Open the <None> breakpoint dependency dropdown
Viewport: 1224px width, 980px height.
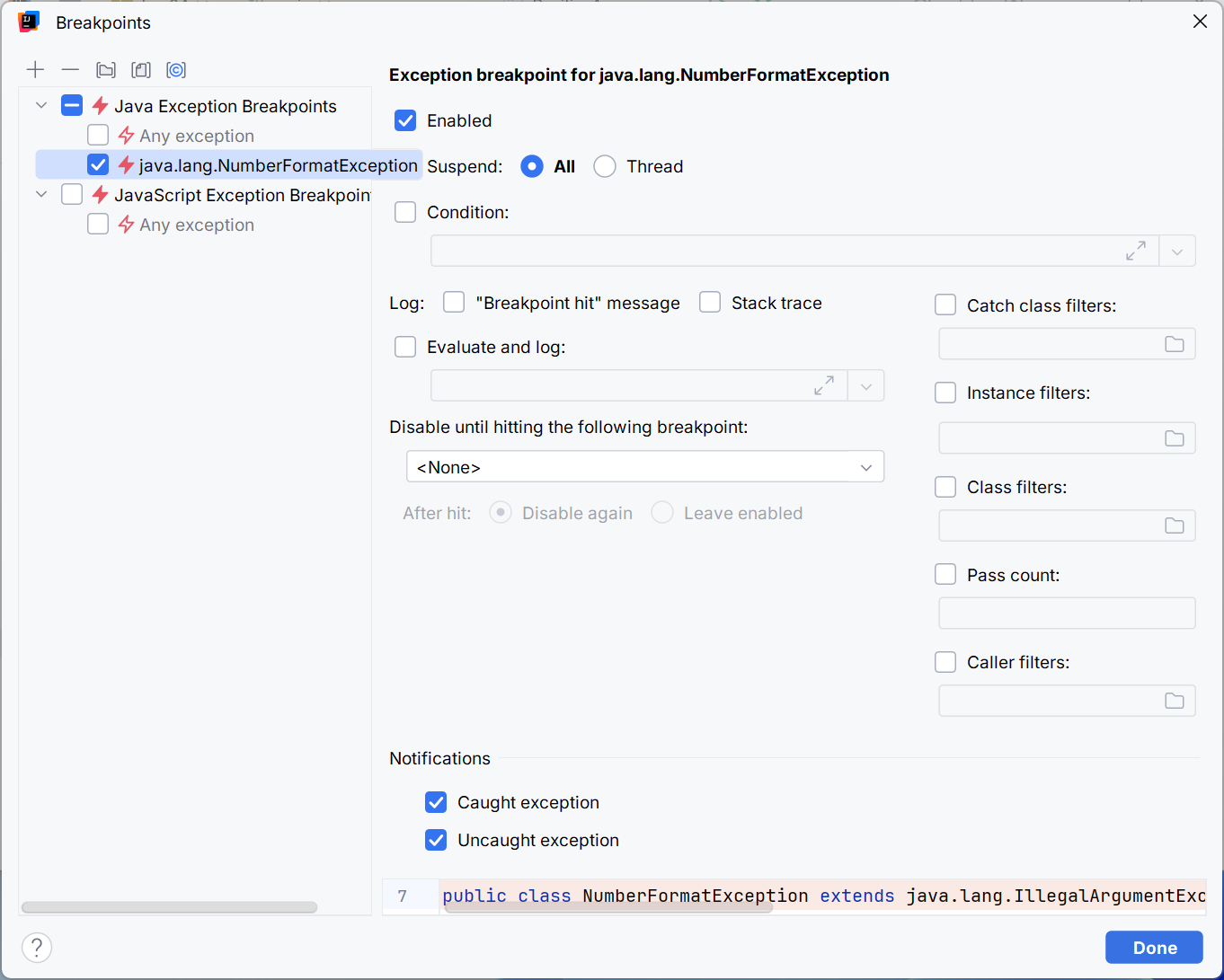point(645,466)
